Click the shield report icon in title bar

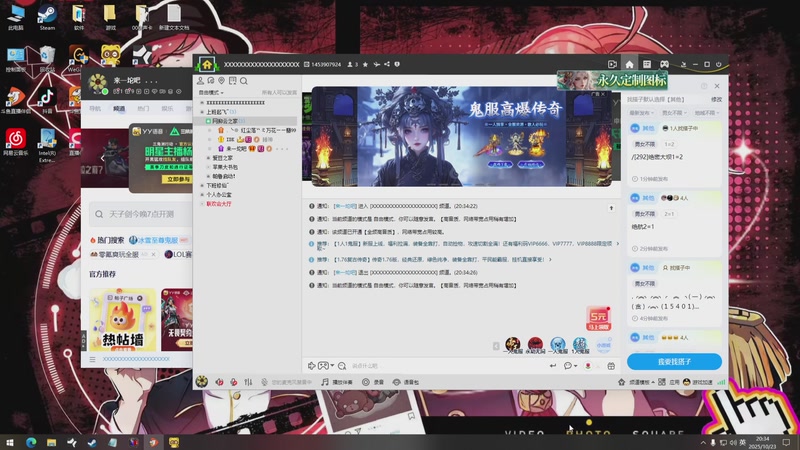[x=397, y=64]
